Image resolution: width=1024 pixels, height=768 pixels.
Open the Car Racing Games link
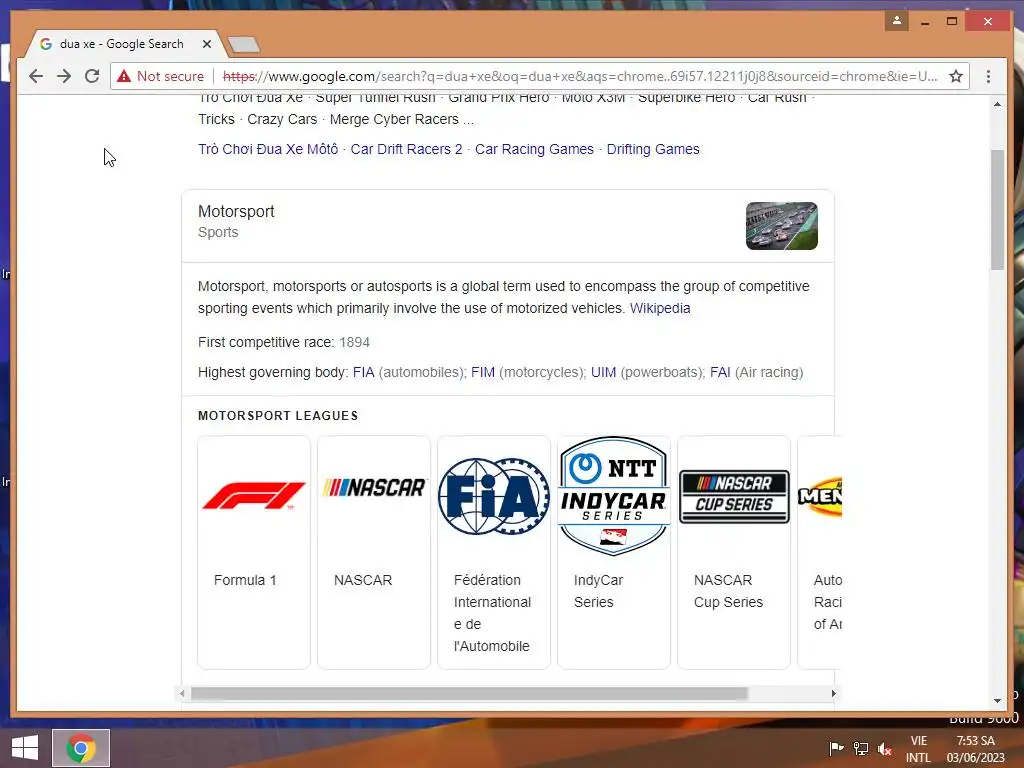coord(534,149)
